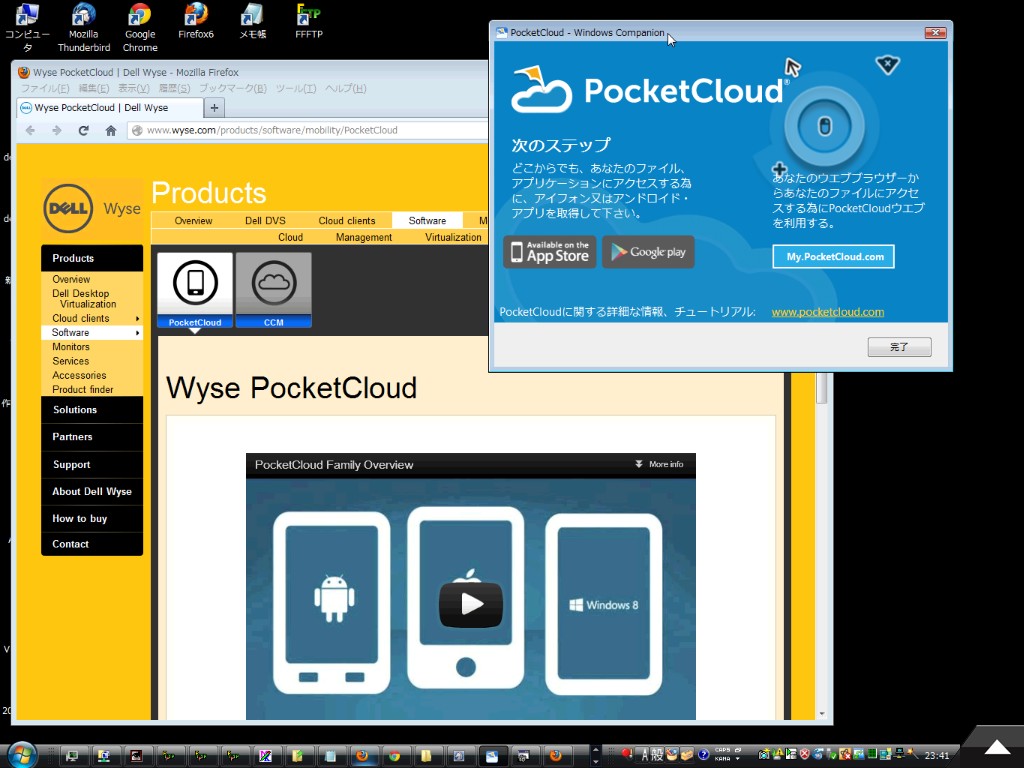Click the Google play badge
This screenshot has width=1024, height=768.
(x=648, y=252)
